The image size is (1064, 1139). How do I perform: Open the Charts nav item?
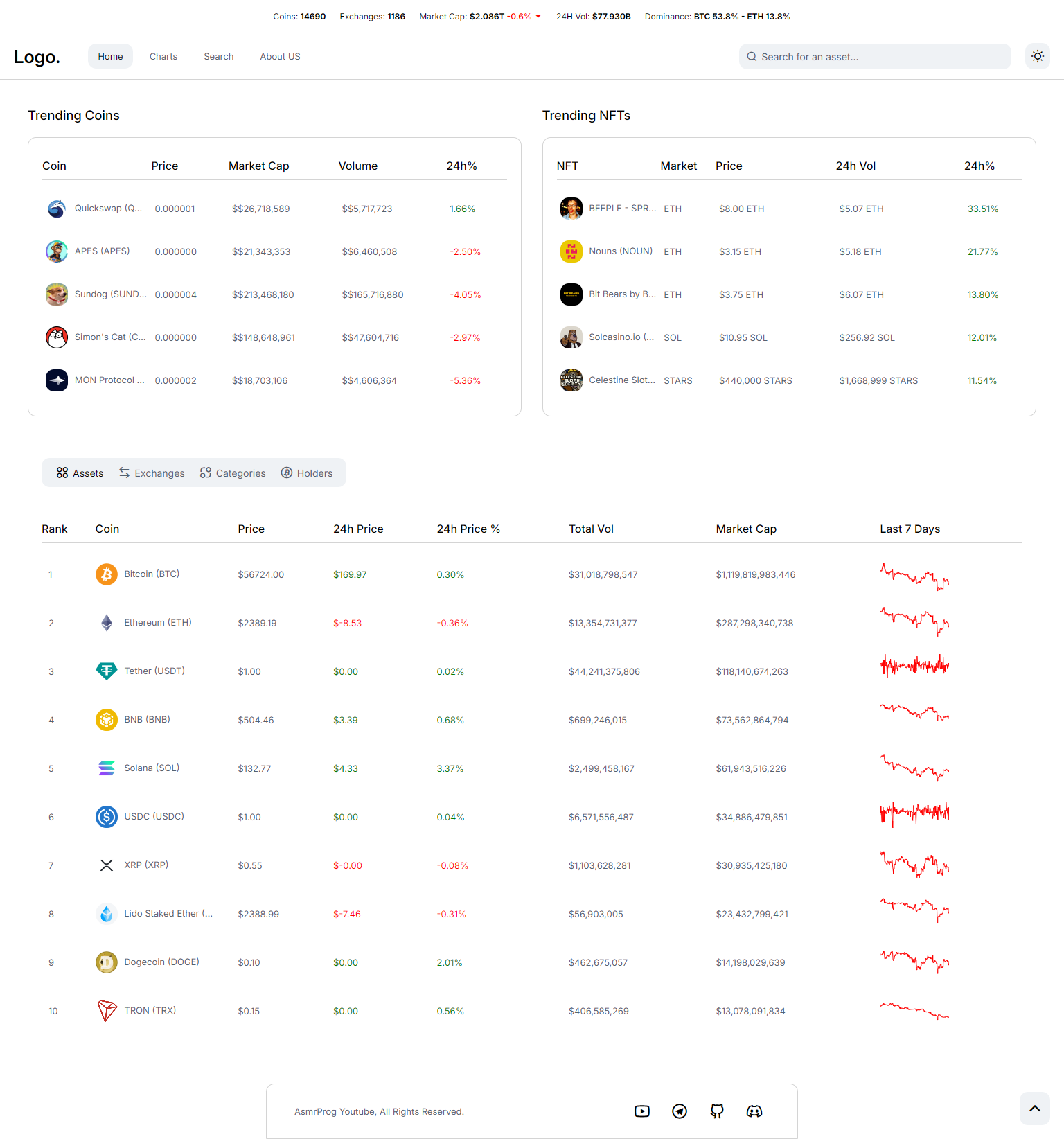click(163, 56)
